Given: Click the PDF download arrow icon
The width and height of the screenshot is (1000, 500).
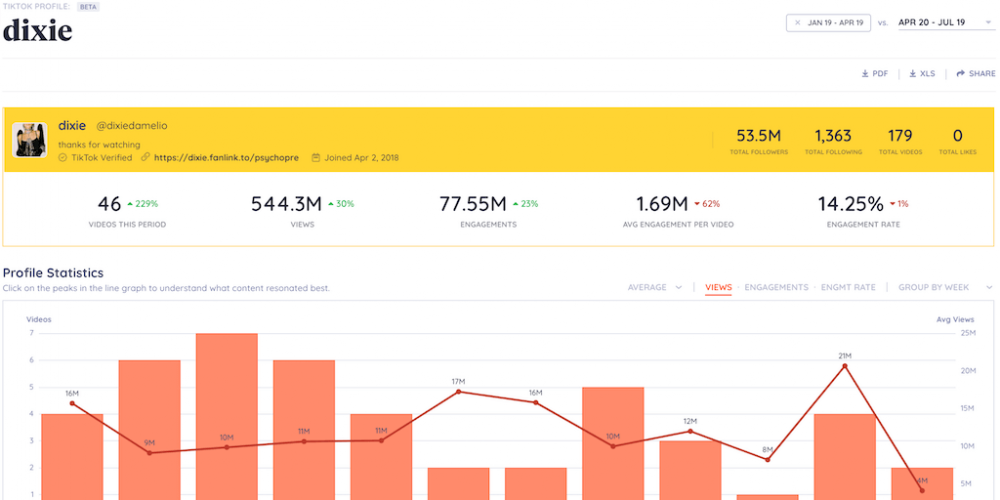Looking at the screenshot, I should (865, 74).
